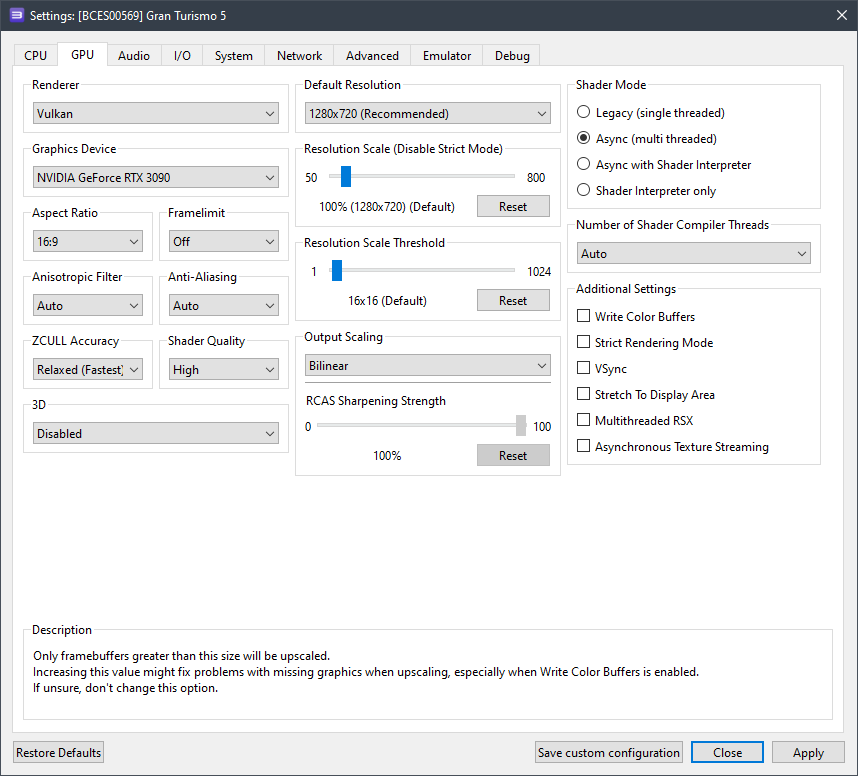This screenshot has height=776, width=858.
Task: Choose Async with Shader Interpreter mode
Action: (584, 165)
